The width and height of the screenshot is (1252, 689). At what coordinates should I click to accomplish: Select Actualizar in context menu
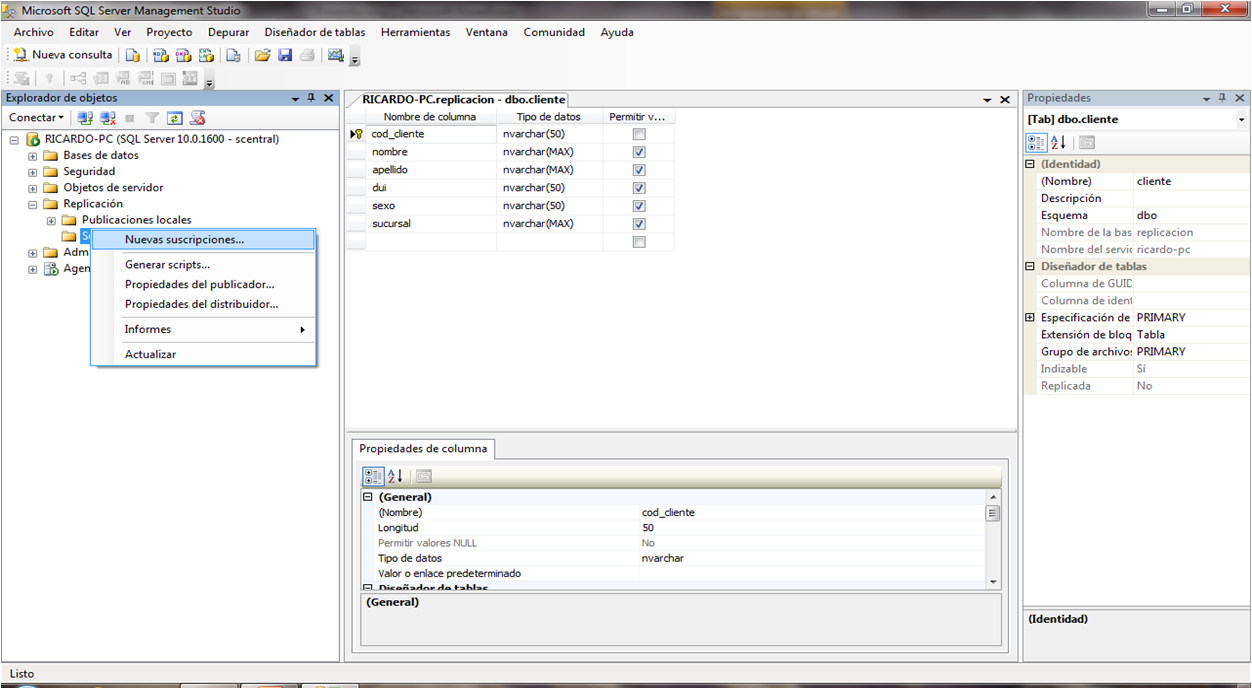tap(203, 354)
